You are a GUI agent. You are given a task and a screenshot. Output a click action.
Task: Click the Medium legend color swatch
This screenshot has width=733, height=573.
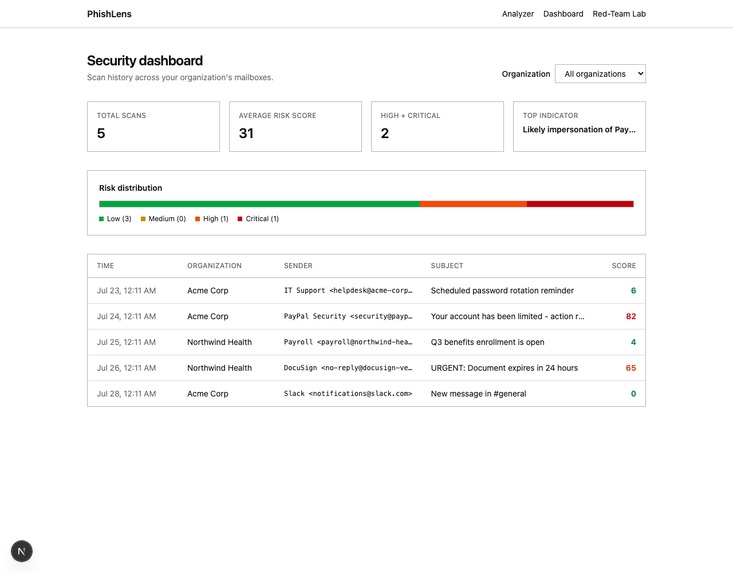pyautogui.click(x=143, y=219)
